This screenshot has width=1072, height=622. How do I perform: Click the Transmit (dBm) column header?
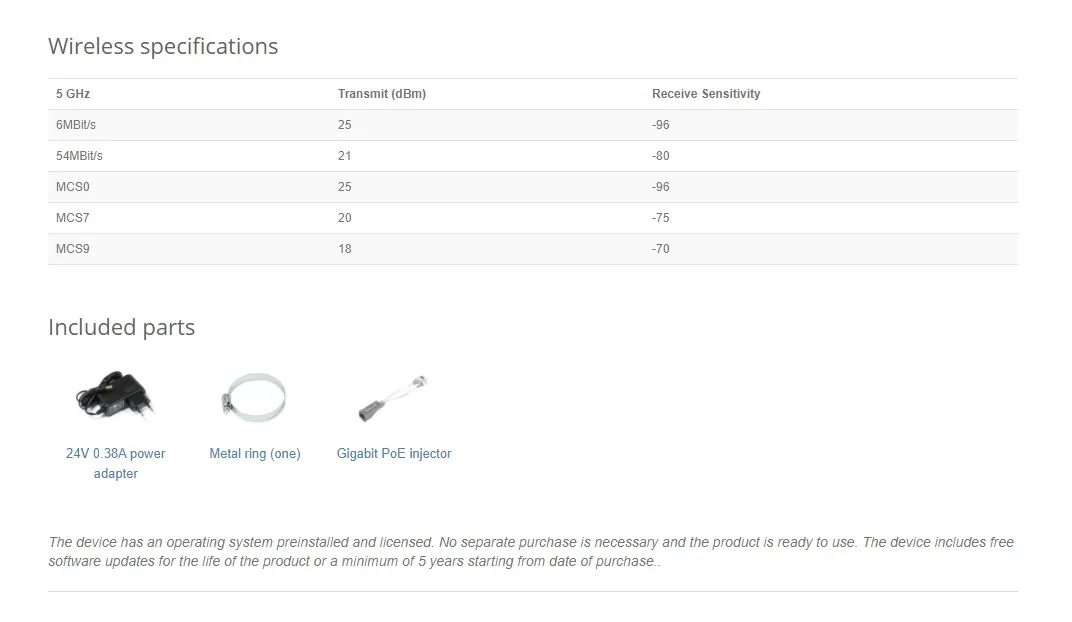click(x=382, y=94)
